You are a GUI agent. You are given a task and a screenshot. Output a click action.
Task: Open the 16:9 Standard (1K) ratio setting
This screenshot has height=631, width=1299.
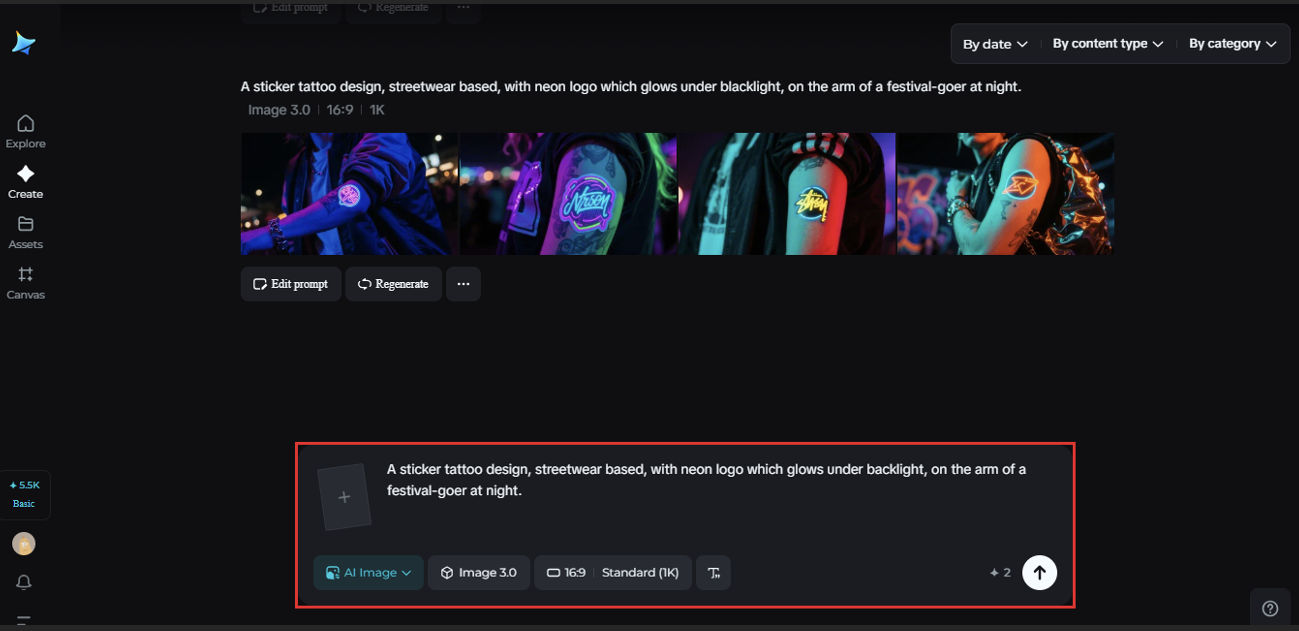(613, 573)
